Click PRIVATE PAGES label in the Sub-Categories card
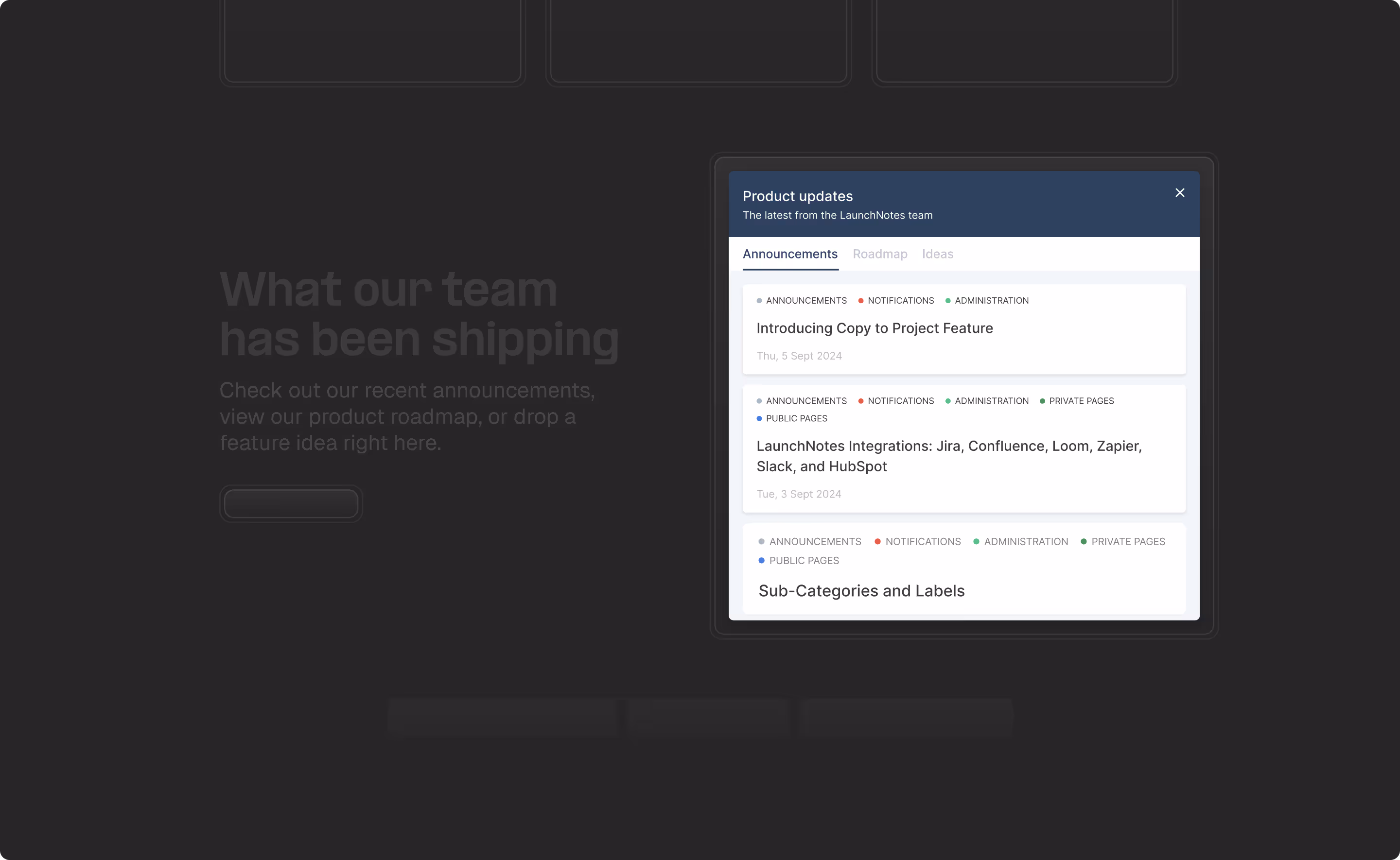The height and width of the screenshot is (860, 1400). [x=1128, y=542]
